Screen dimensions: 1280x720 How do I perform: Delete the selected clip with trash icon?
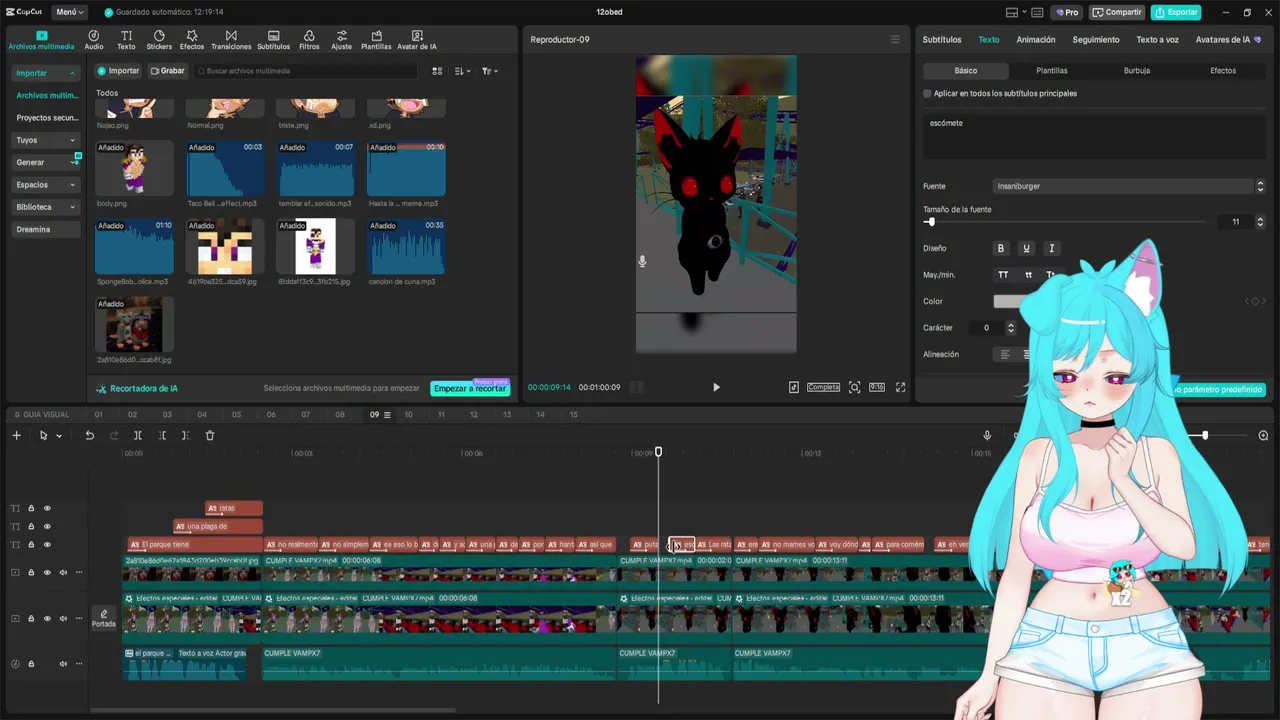[x=210, y=435]
